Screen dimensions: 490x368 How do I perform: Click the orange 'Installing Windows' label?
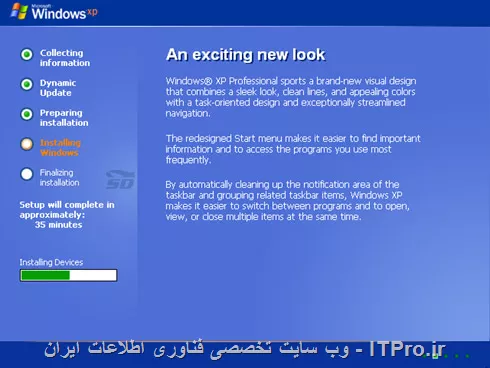pos(60,148)
